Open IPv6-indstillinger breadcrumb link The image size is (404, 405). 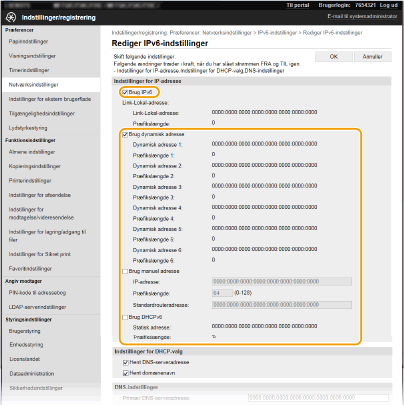point(277,33)
